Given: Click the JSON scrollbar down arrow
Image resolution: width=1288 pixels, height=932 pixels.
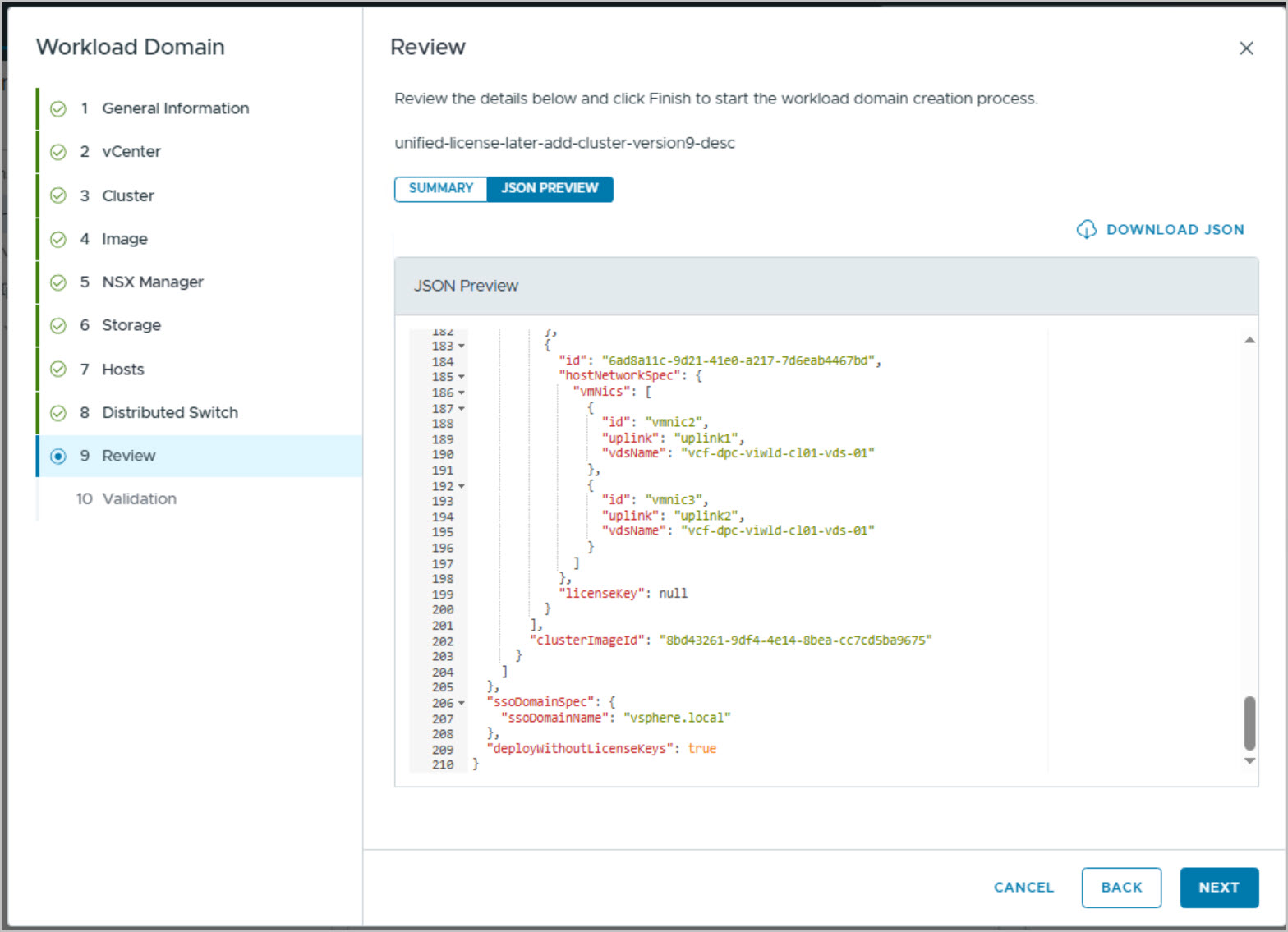Looking at the screenshot, I should pyautogui.click(x=1249, y=761).
